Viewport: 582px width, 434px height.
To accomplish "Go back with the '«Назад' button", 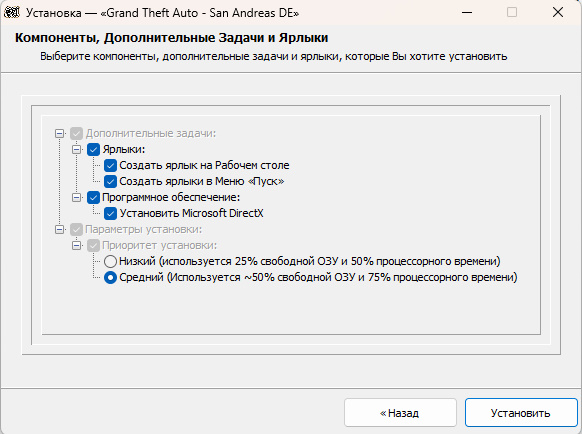I will (400, 413).
